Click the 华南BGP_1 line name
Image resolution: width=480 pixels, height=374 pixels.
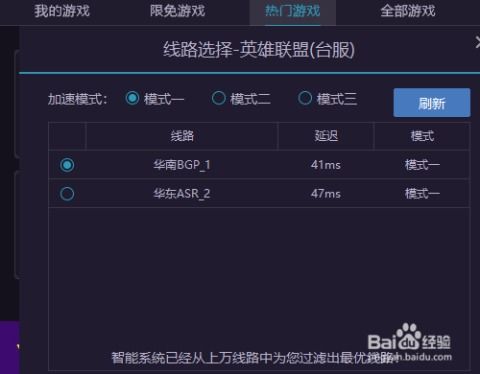(x=182, y=165)
